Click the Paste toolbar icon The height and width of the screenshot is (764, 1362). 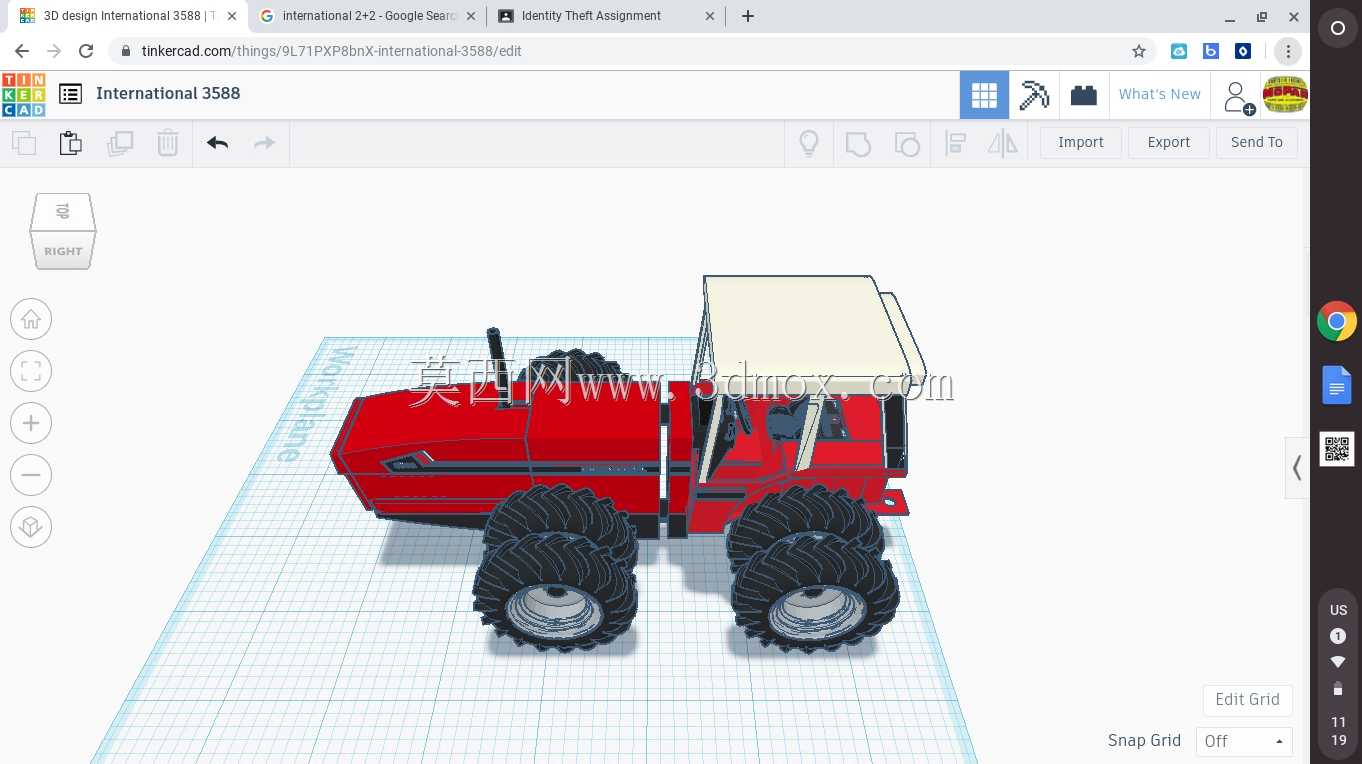tap(71, 143)
